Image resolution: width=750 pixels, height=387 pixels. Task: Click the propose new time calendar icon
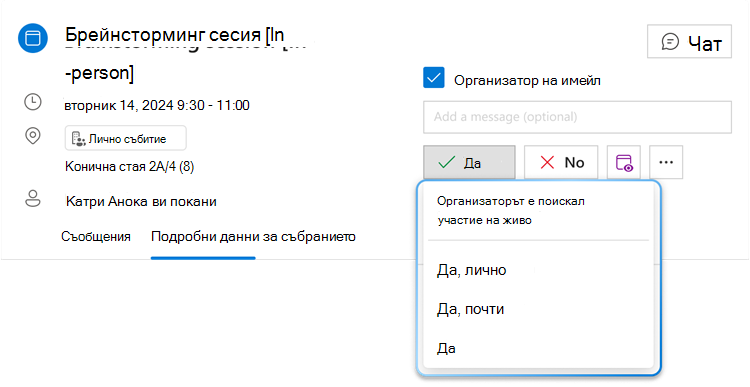[x=624, y=163]
